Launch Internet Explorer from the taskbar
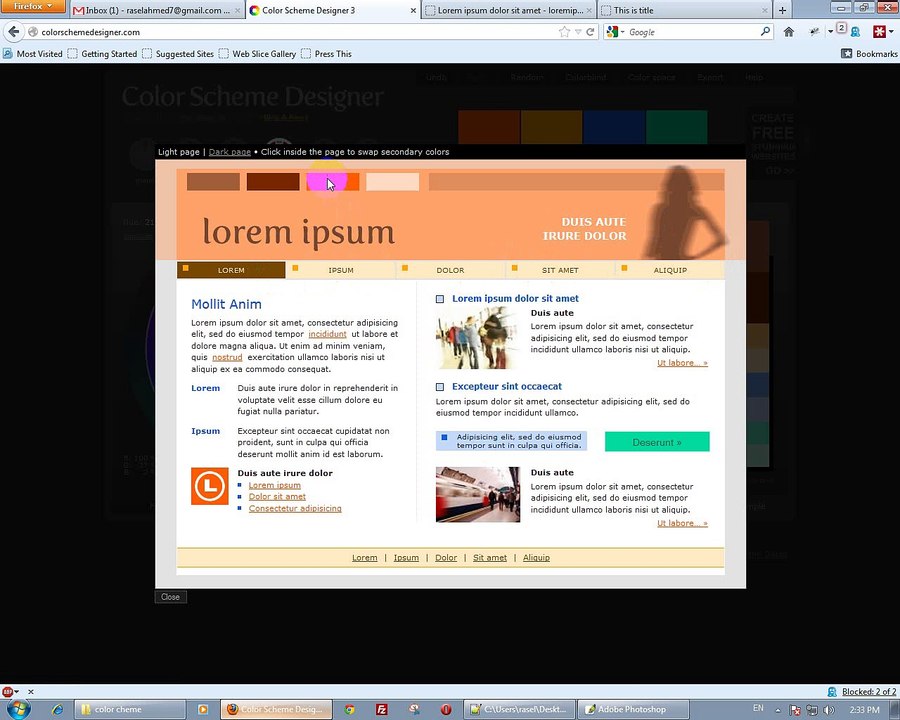The image size is (900, 720). click(57, 710)
